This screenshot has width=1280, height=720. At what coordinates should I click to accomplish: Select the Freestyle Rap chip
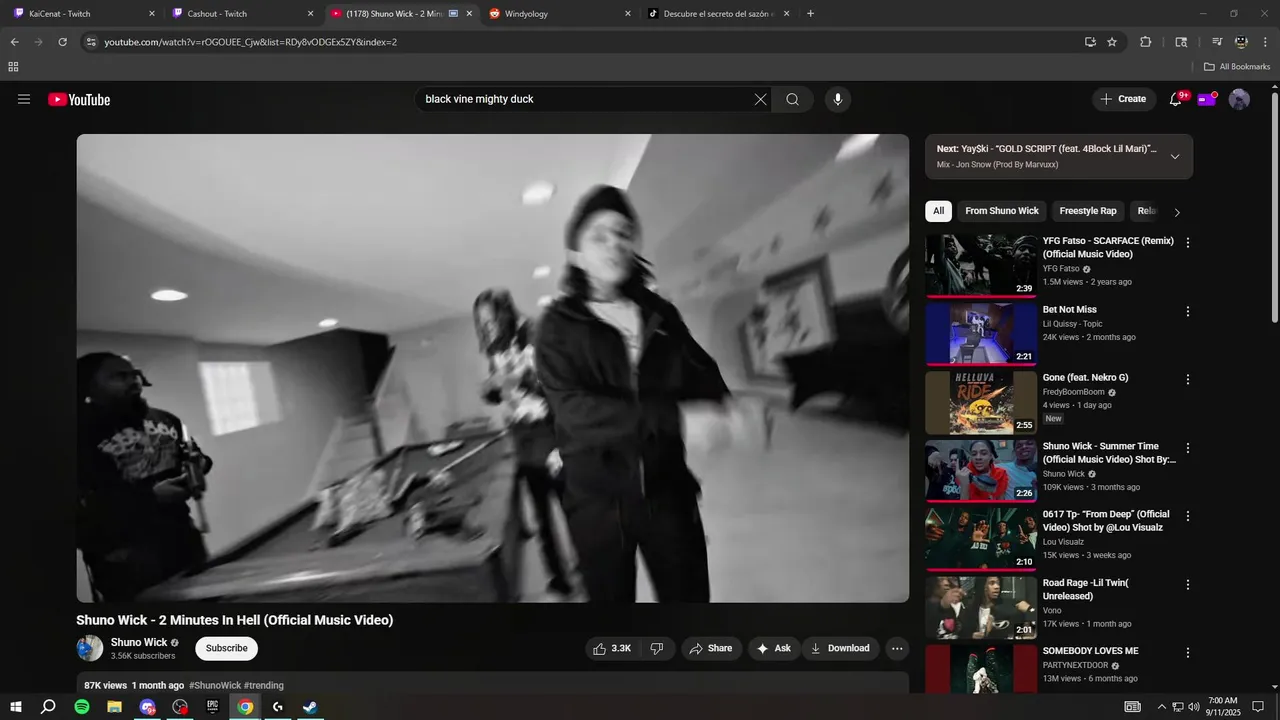click(x=1088, y=211)
